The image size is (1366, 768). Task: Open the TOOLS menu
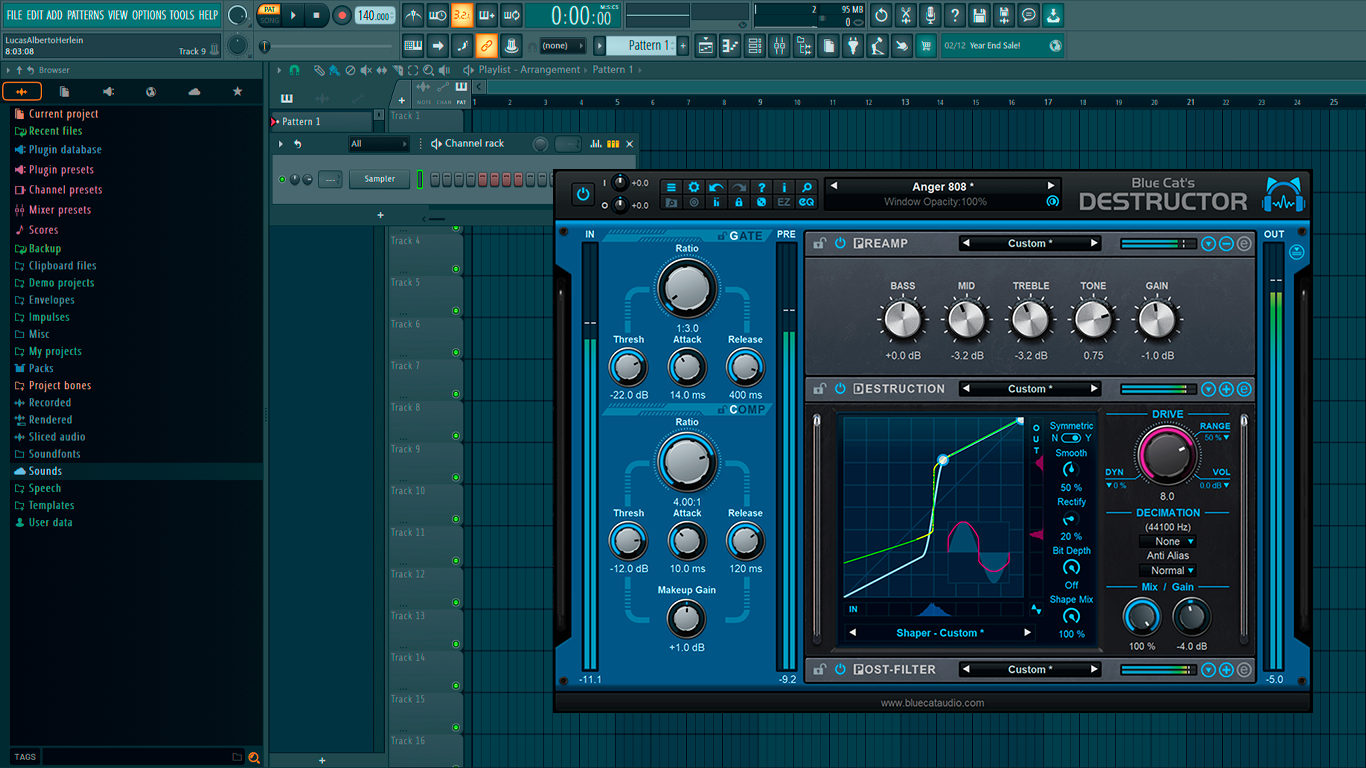coord(182,15)
